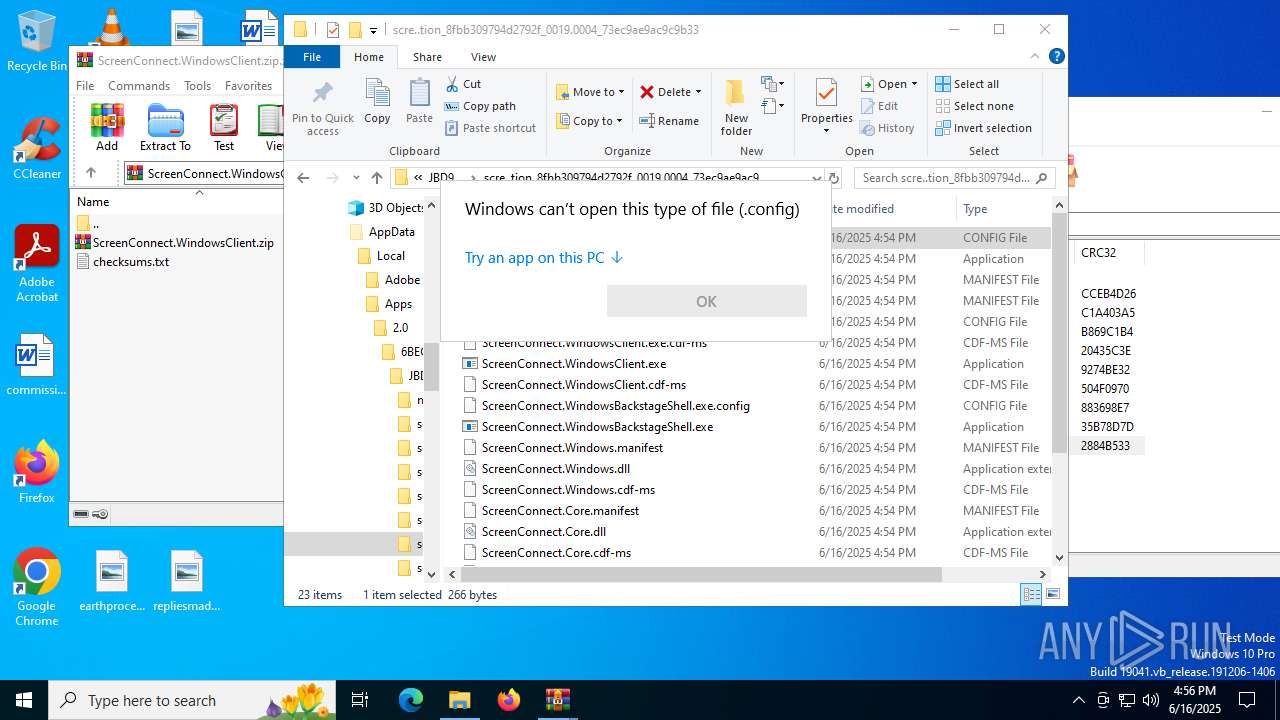The image size is (1280, 720).
Task: Click the taskbar search box
Action: coord(193,700)
